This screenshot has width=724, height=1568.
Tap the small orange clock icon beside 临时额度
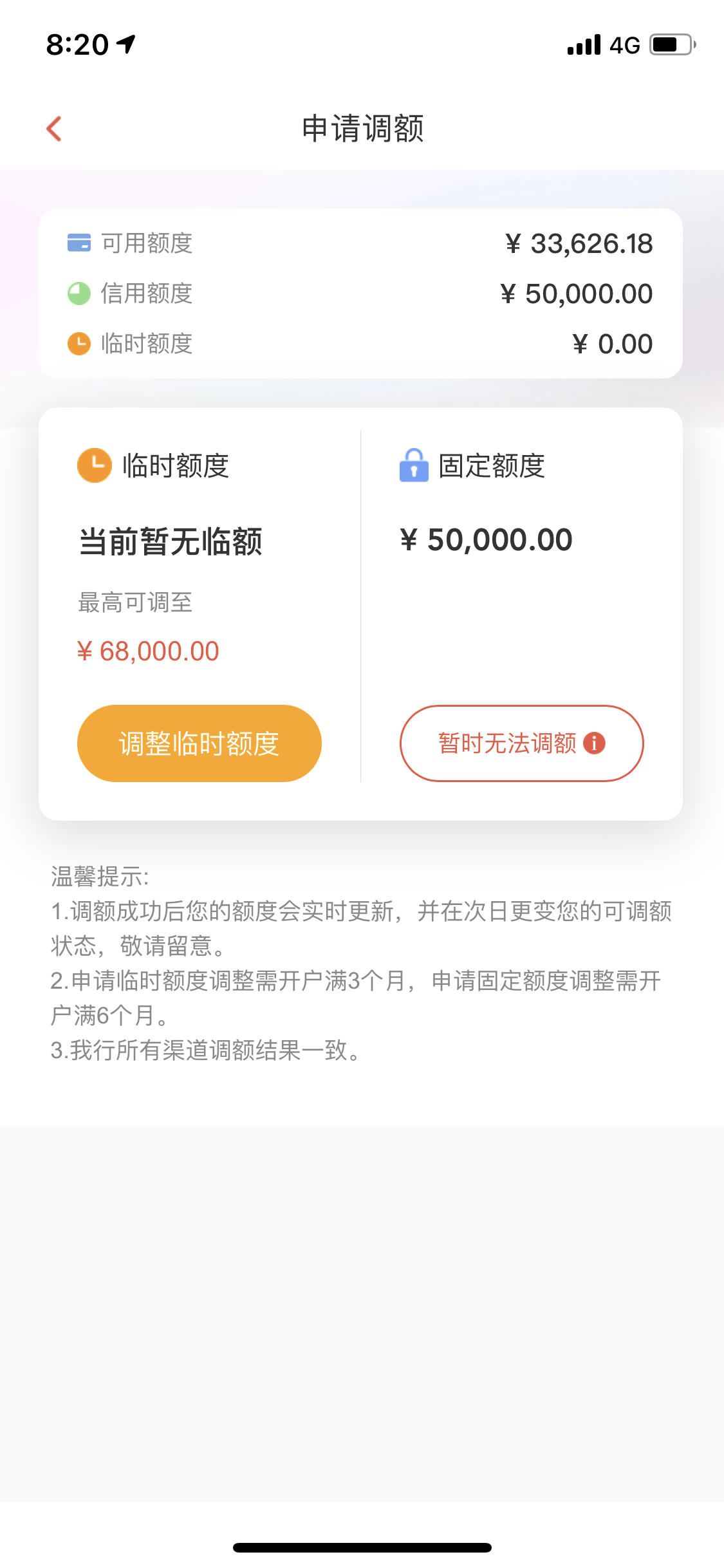pyautogui.click(x=79, y=344)
